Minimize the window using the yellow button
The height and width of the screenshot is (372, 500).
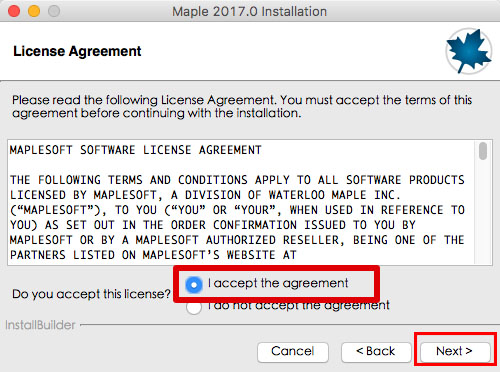pos(34,11)
